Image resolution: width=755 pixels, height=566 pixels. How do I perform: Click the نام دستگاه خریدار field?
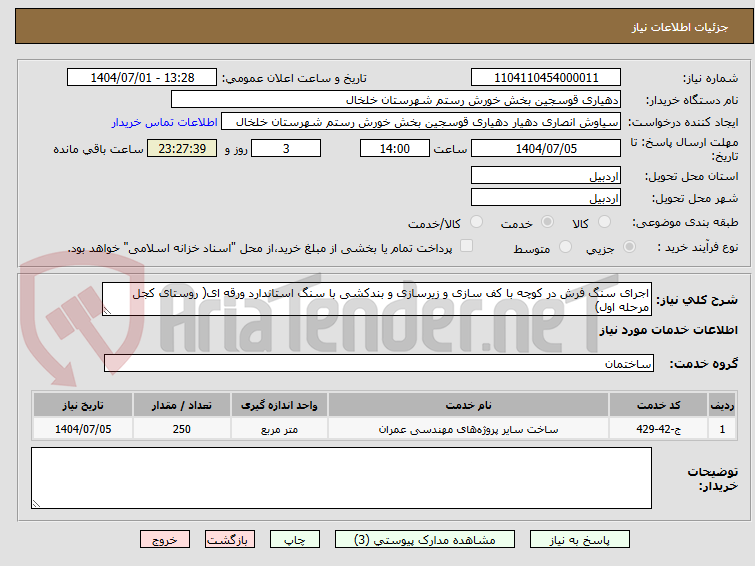[x=396, y=100]
